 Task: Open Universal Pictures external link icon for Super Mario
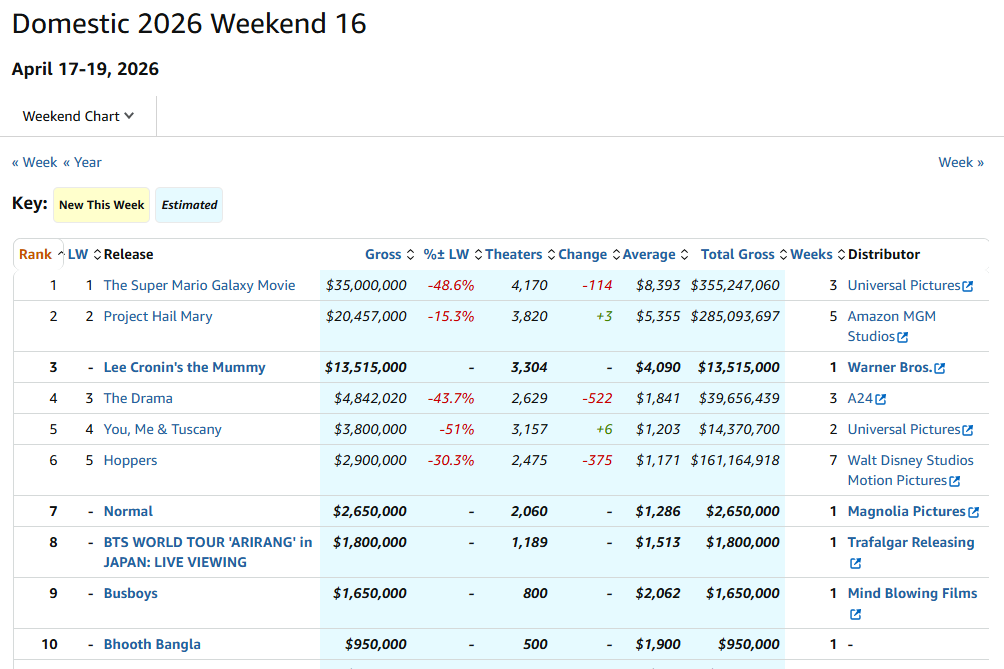968,286
